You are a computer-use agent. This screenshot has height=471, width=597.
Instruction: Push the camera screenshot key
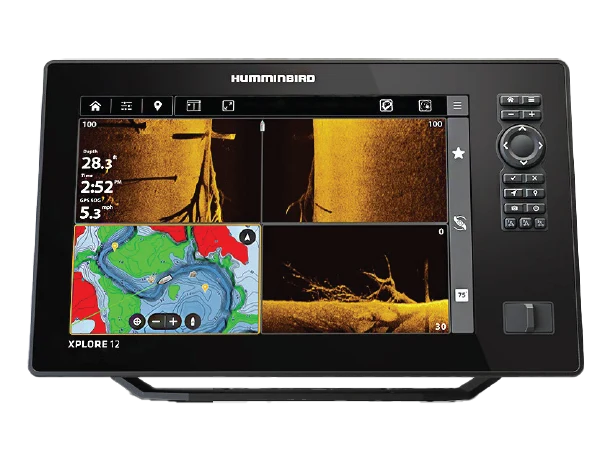pos(514,208)
